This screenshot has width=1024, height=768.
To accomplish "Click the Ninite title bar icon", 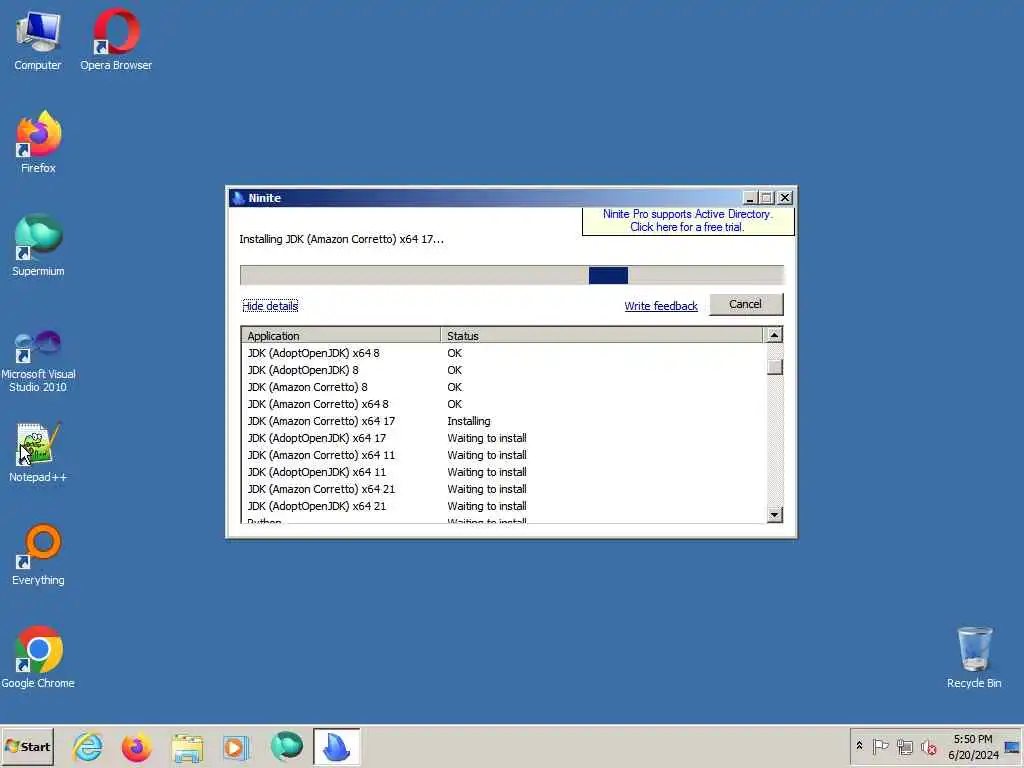I will (238, 198).
